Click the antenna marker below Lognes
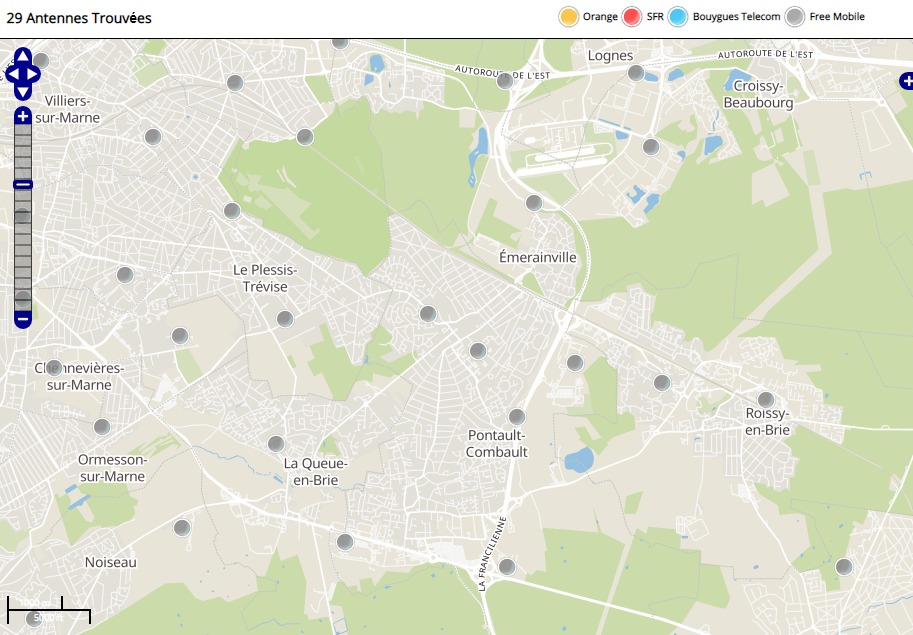 point(636,73)
